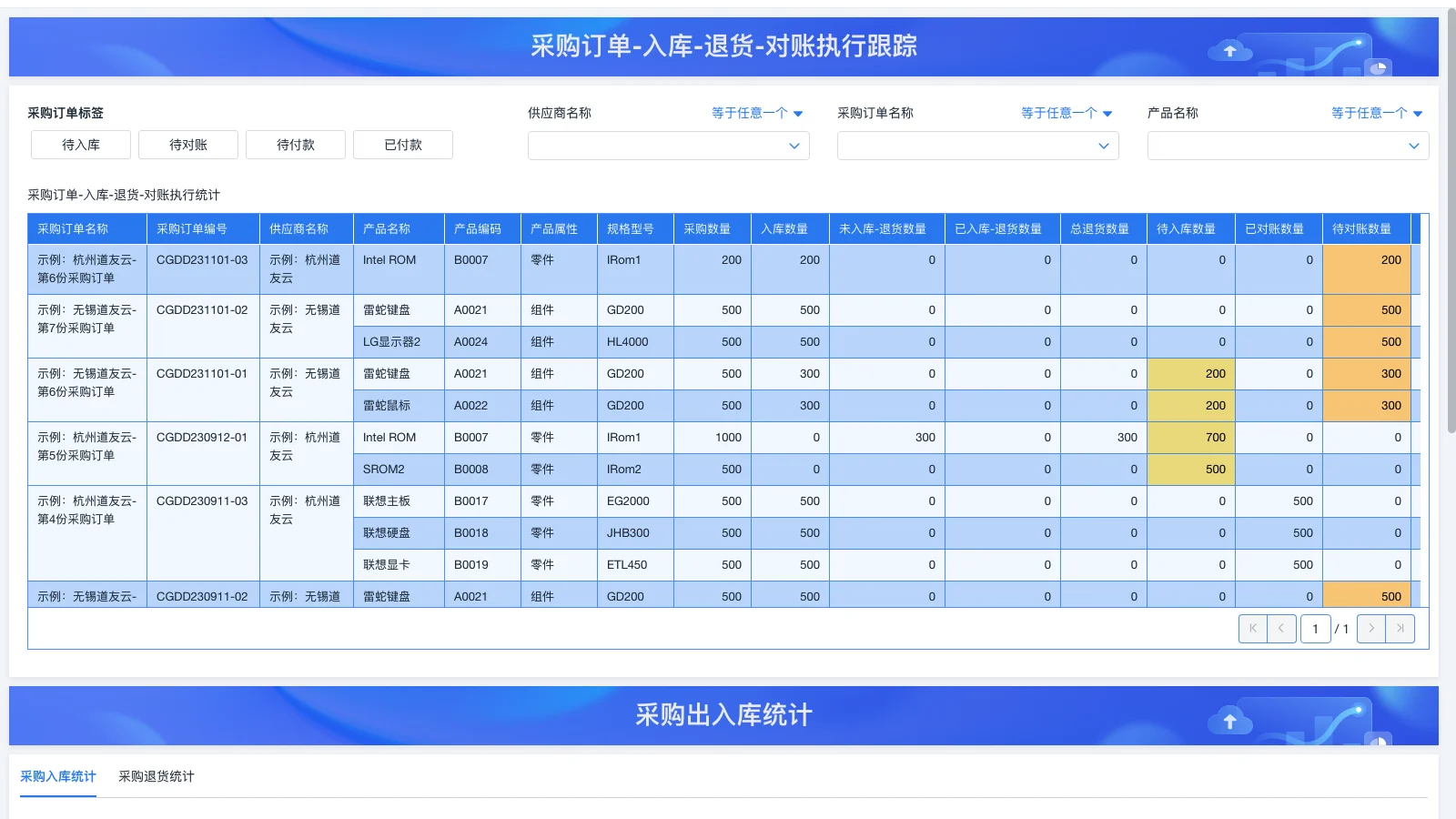Toggle the 待入库 filter tag
Image resolution: width=1456 pixels, height=819 pixels.
pos(80,144)
